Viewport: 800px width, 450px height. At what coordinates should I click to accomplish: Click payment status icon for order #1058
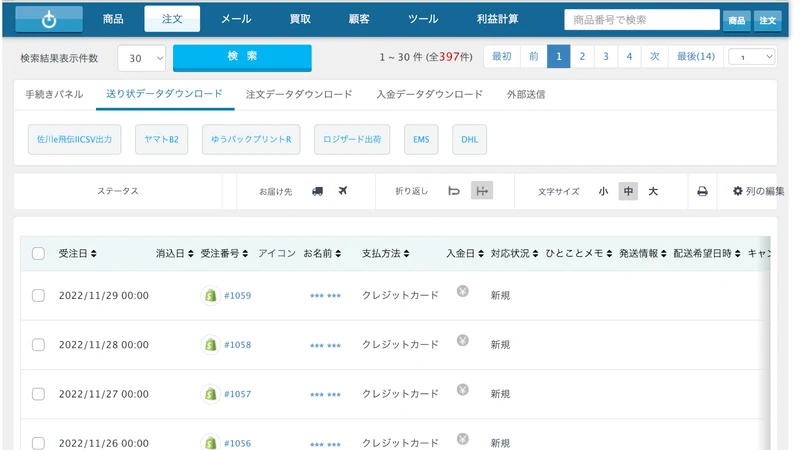pos(463,340)
